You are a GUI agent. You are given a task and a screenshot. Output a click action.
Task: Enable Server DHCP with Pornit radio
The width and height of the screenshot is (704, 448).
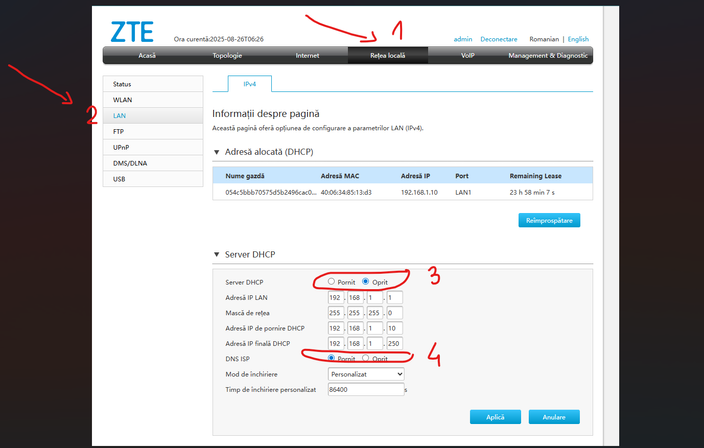pos(332,283)
